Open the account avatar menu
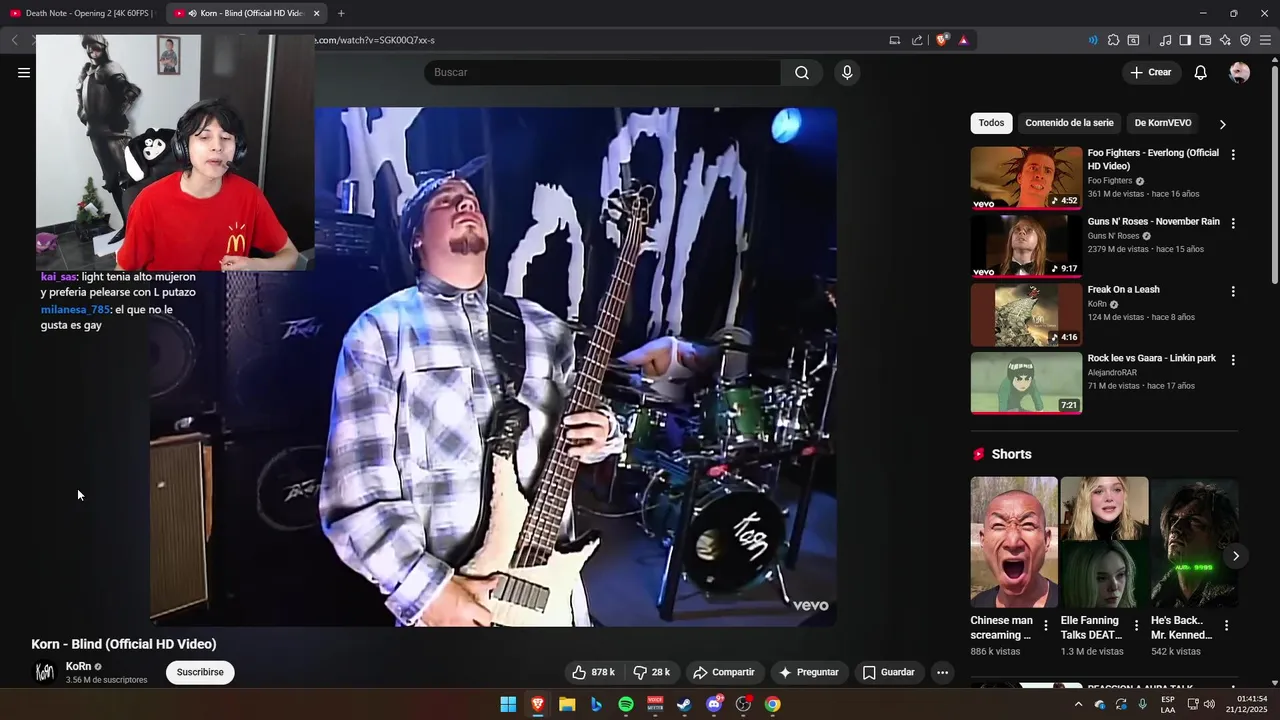This screenshot has width=1280, height=720. coord(1239,72)
